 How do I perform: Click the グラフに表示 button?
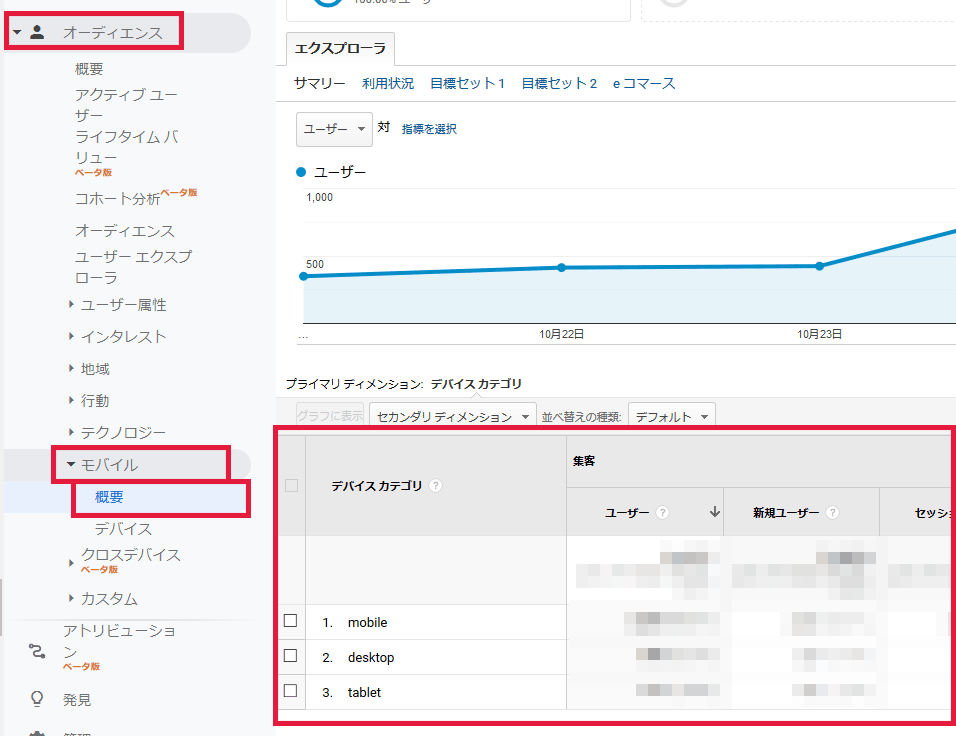coord(330,416)
